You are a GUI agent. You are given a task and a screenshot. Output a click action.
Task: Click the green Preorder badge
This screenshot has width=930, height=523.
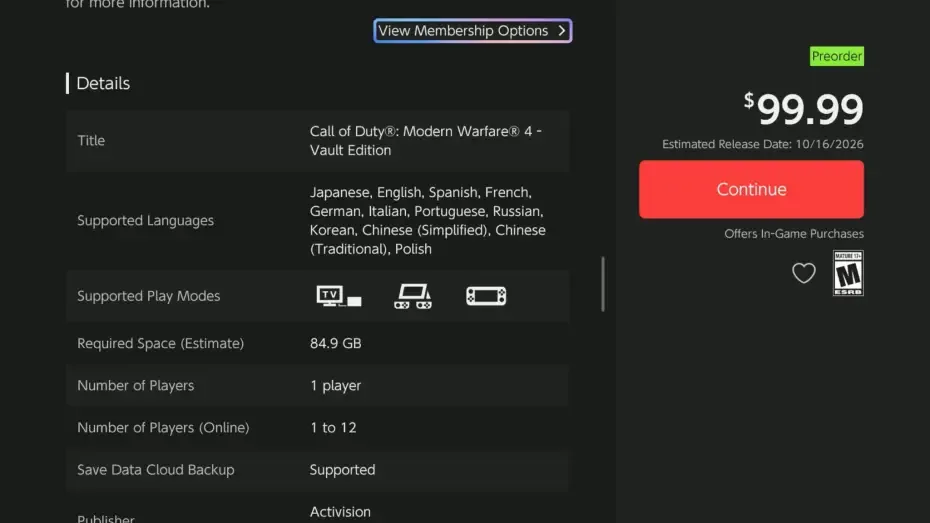(x=836, y=56)
